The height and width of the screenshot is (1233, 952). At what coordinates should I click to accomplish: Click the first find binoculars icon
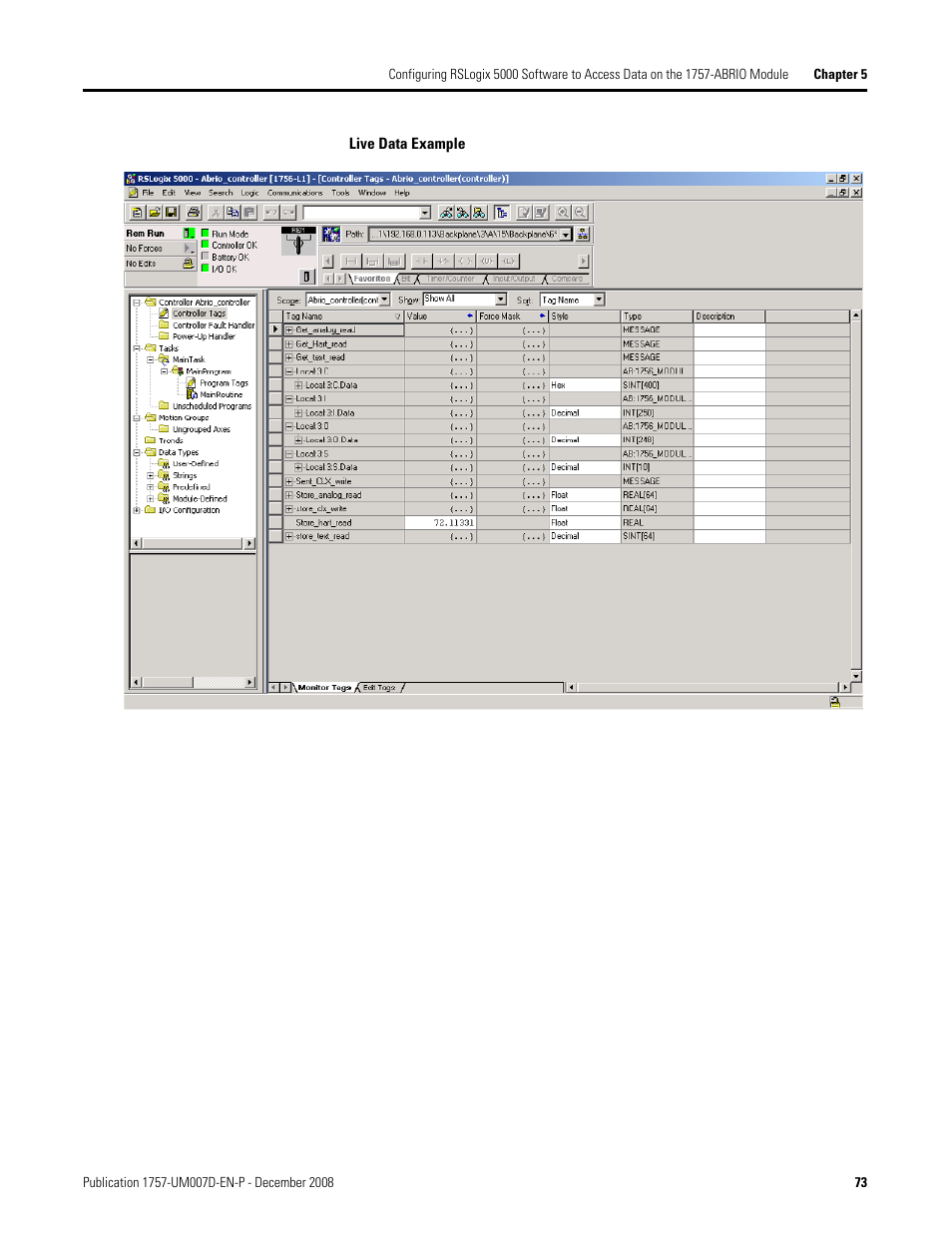point(446,213)
